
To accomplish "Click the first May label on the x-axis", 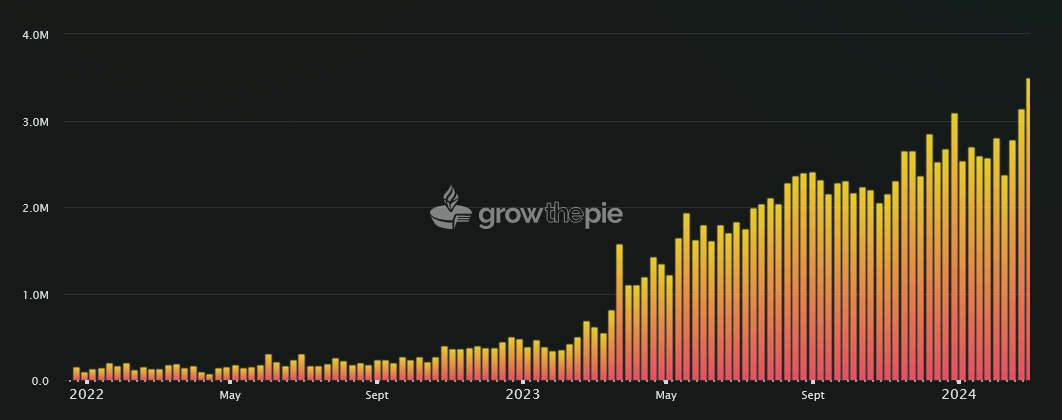I will tap(230, 396).
